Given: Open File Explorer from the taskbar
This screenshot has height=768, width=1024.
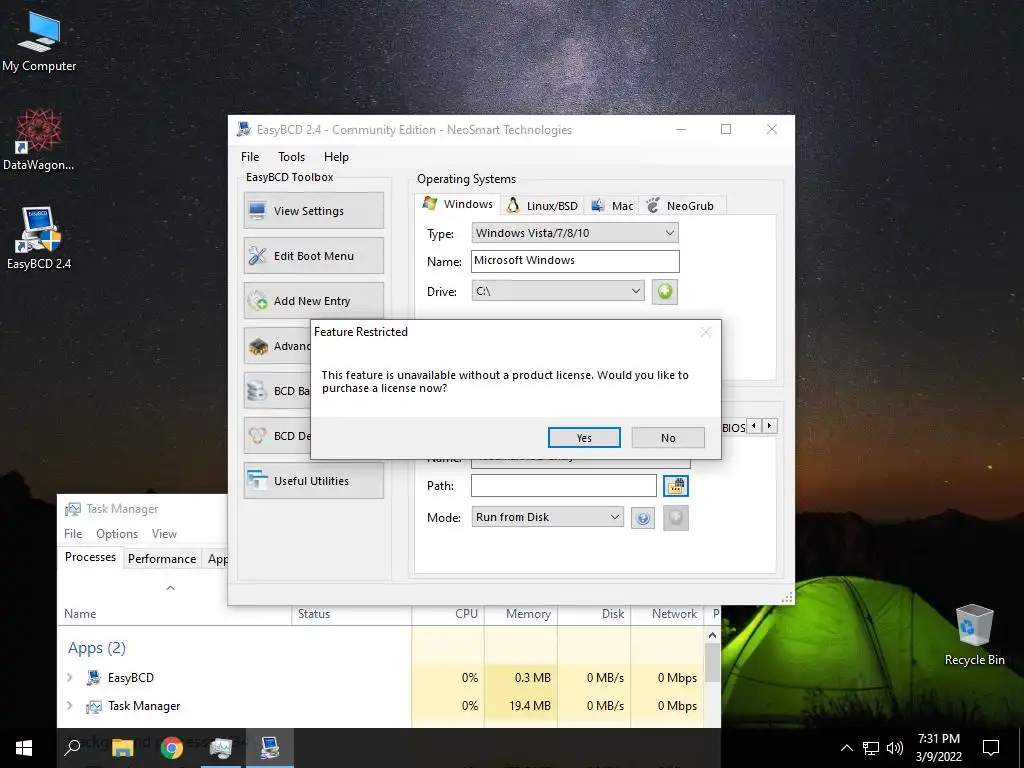Looking at the screenshot, I should [x=122, y=747].
